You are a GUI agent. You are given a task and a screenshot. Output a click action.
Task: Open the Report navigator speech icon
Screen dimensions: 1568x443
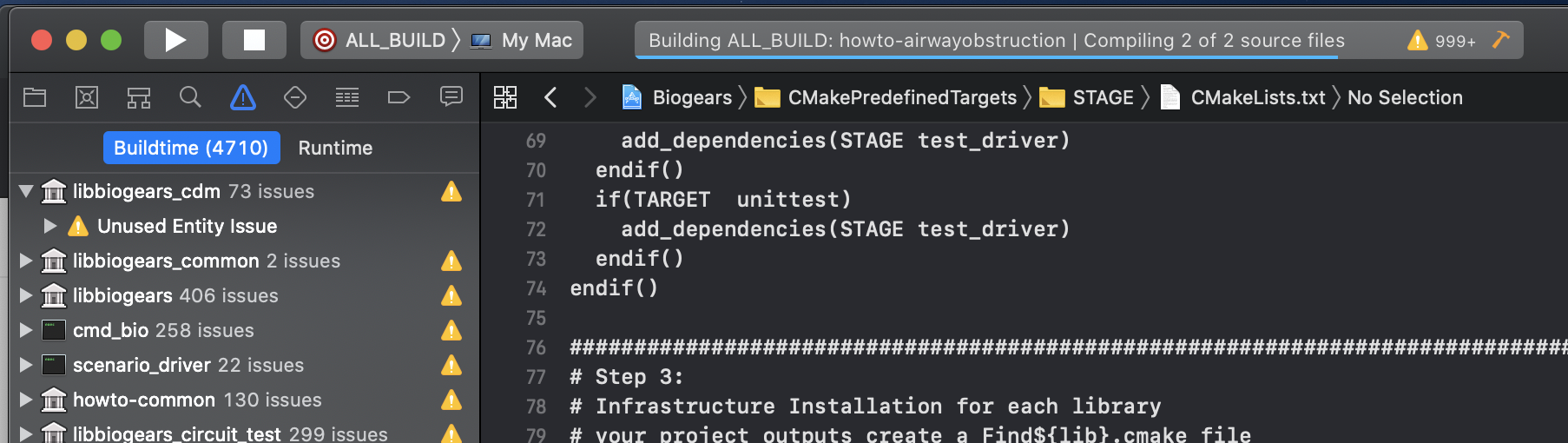pos(451,96)
